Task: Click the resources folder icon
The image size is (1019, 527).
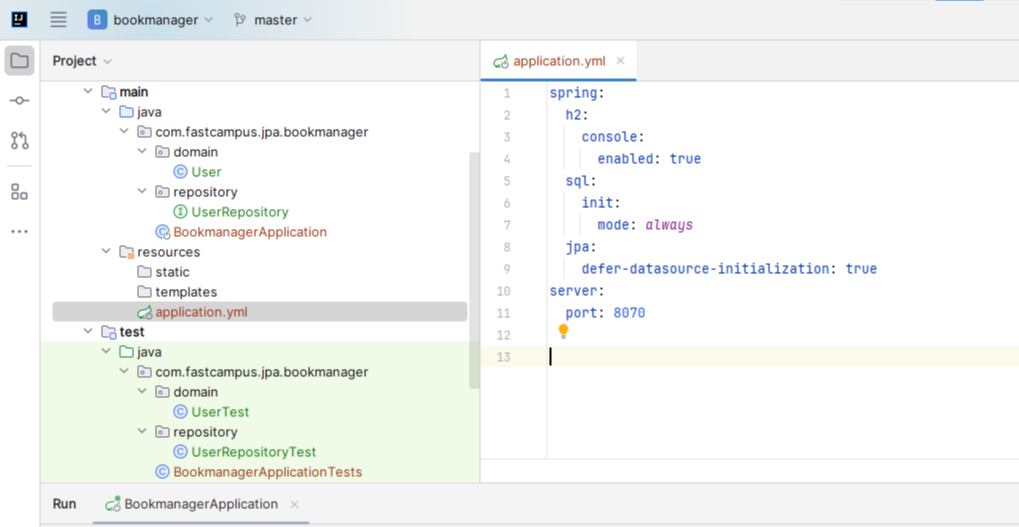Action: [x=127, y=252]
